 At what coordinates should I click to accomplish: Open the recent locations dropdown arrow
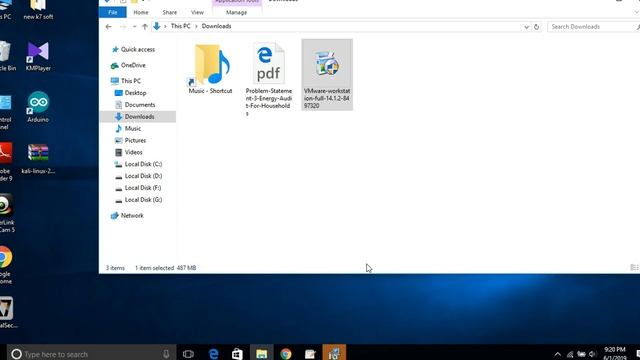(x=134, y=27)
